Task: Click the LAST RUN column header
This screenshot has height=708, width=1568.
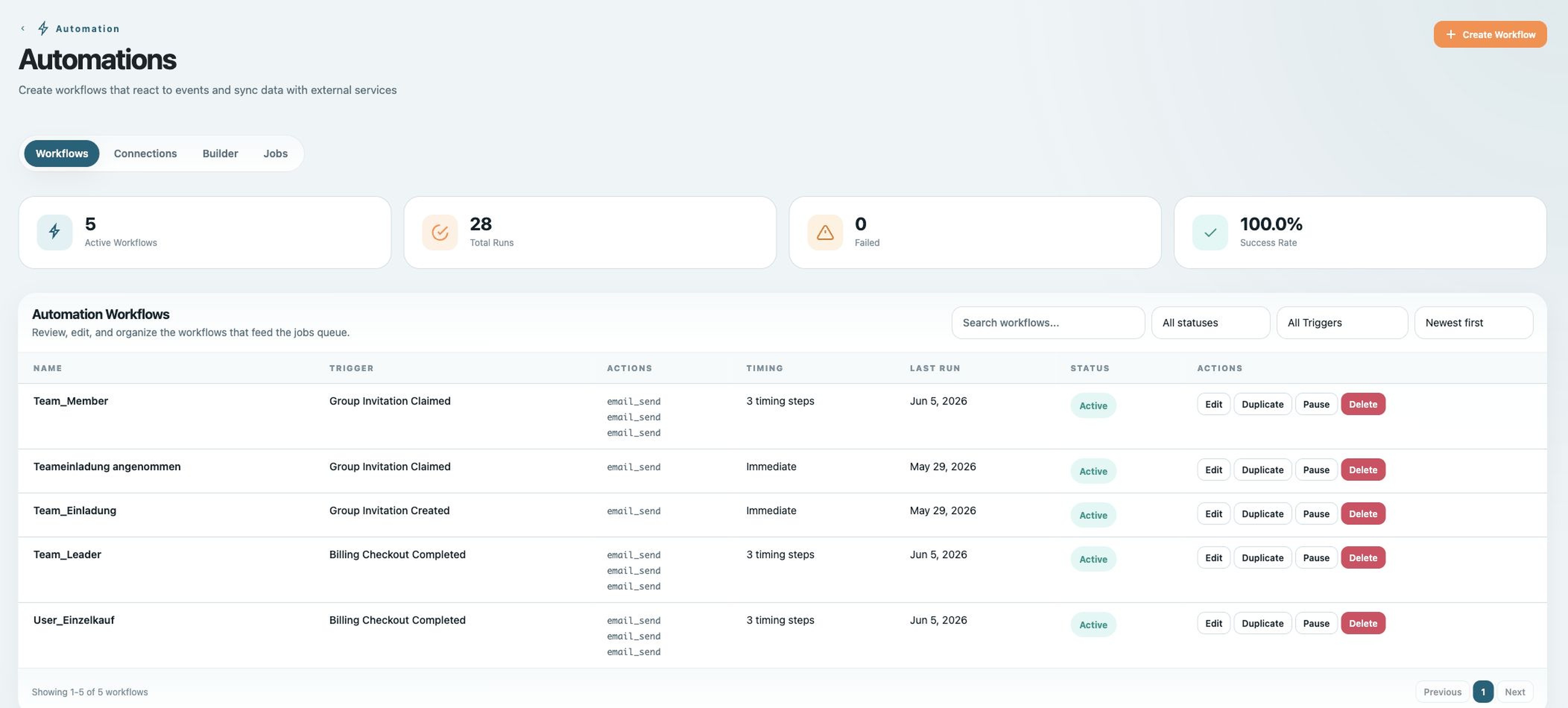Action: point(935,368)
